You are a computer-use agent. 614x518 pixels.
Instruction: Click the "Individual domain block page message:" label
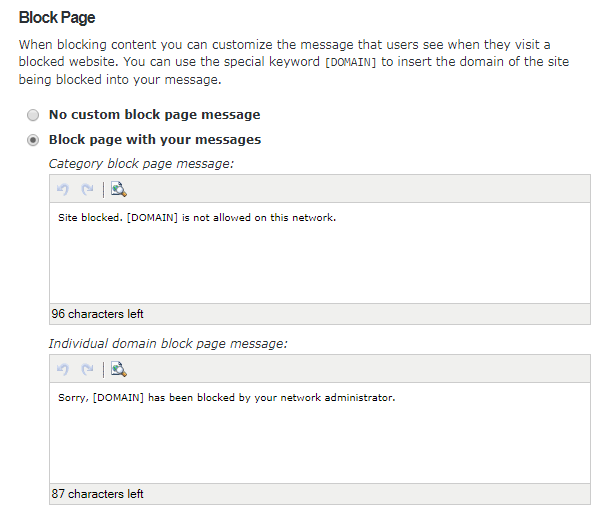coord(168,343)
